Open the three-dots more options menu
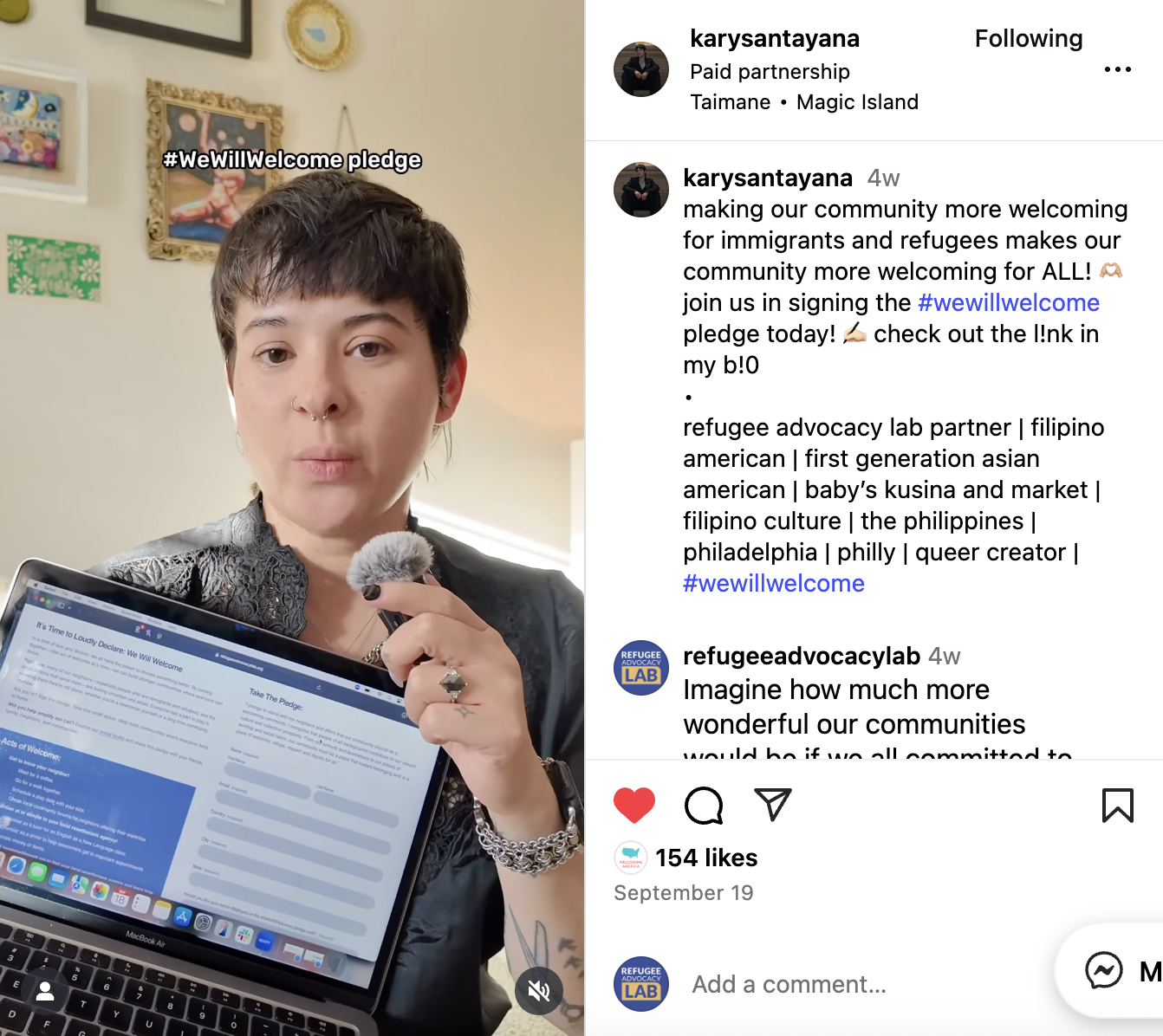The image size is (1163, 1036). pos(1118,69)
